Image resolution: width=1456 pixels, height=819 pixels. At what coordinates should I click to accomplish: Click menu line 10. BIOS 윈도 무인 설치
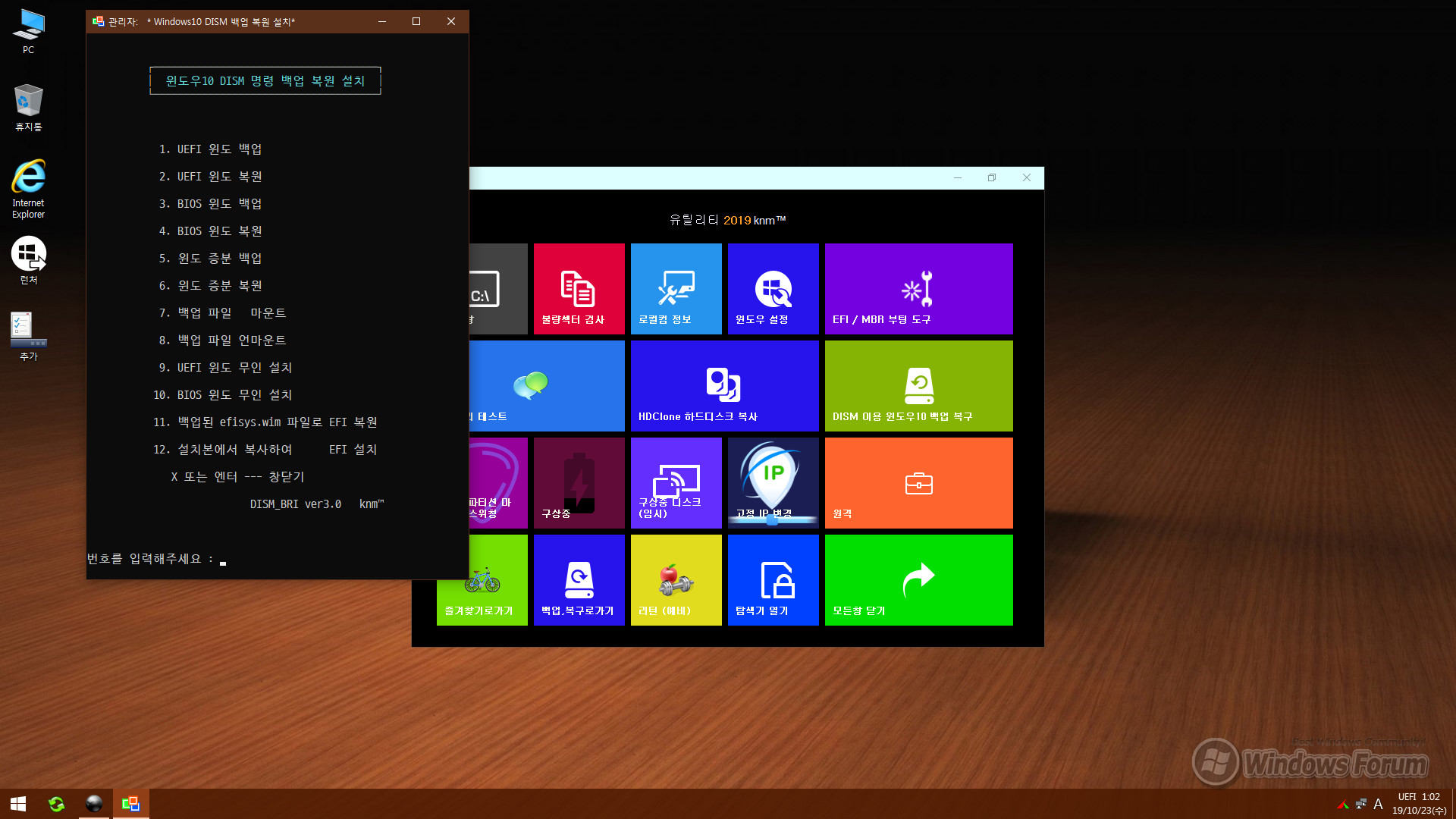click(222, 395)
